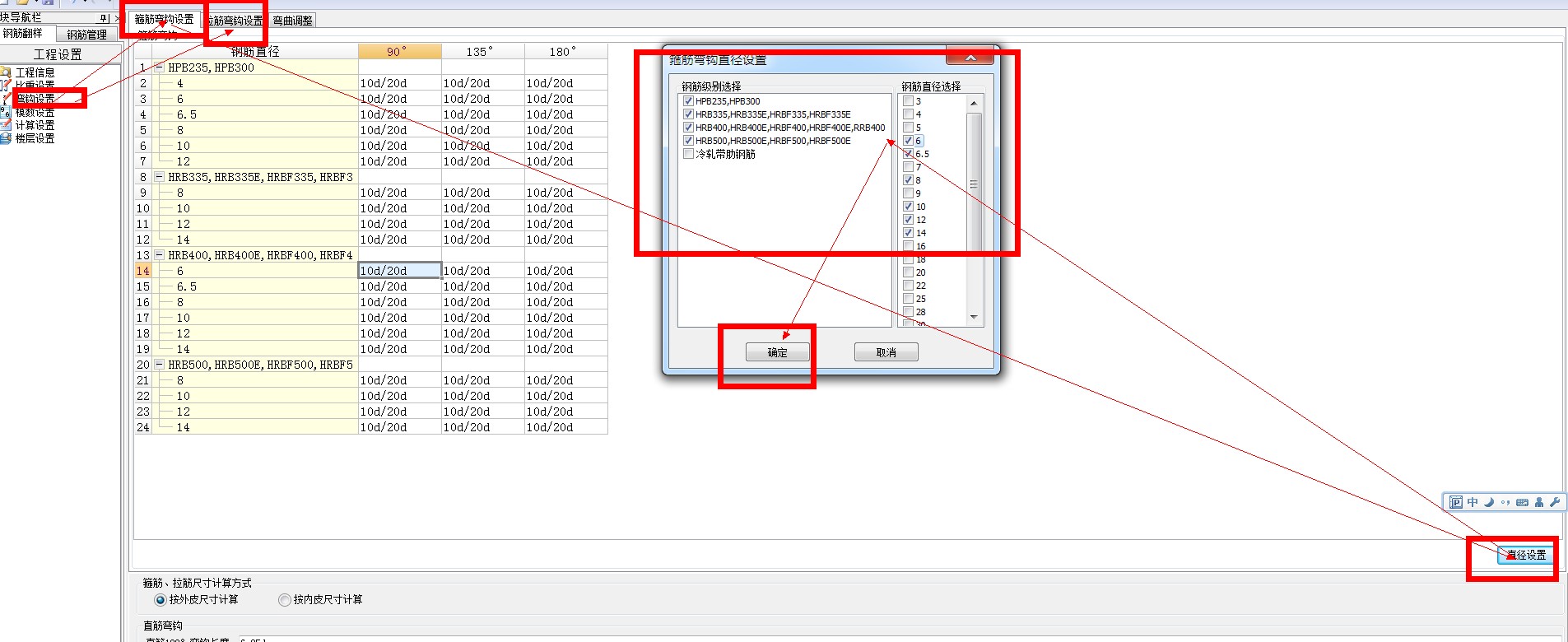The width and height of the screenshot is (1568, 642).
Task: Click the 直径设置 button
Action: [1526, 555]
